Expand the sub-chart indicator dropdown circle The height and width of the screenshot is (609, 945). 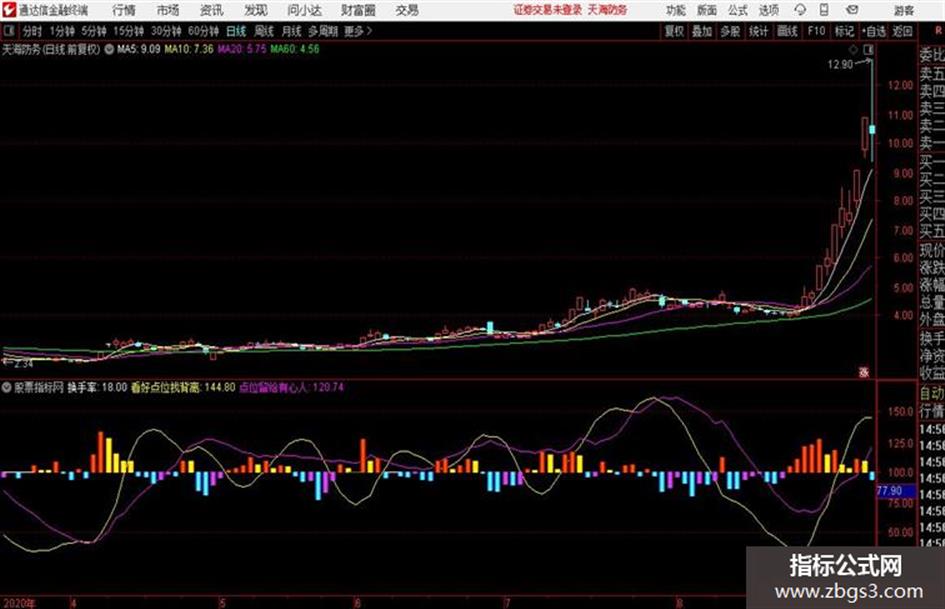[7, 387]
